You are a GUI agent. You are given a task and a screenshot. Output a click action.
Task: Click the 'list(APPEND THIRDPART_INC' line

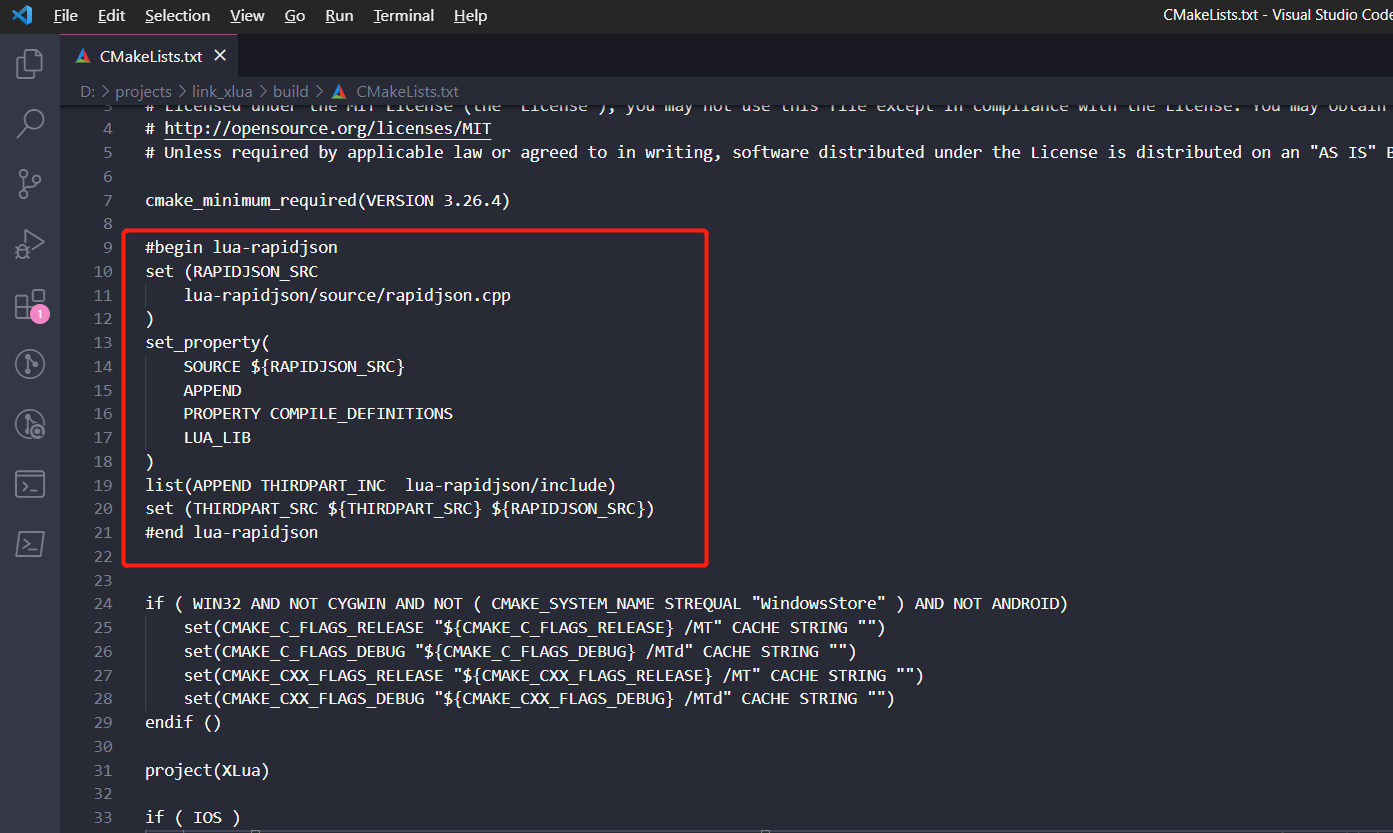(381, 485)
